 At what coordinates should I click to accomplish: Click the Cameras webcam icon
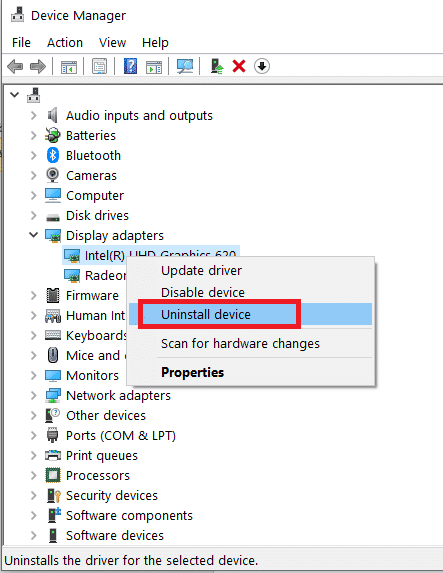(53, 175)
